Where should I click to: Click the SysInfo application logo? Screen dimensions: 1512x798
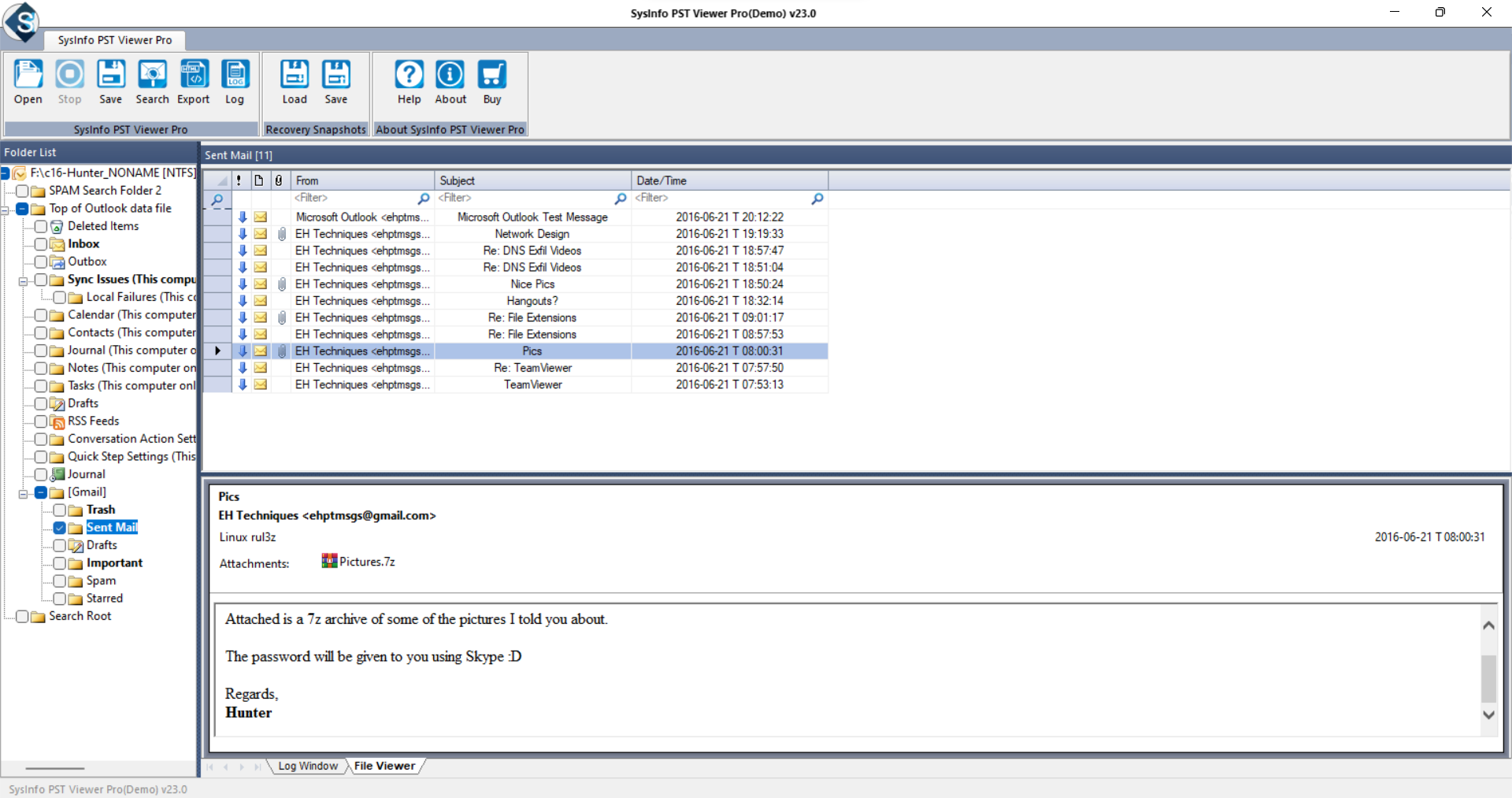(22, 22)
